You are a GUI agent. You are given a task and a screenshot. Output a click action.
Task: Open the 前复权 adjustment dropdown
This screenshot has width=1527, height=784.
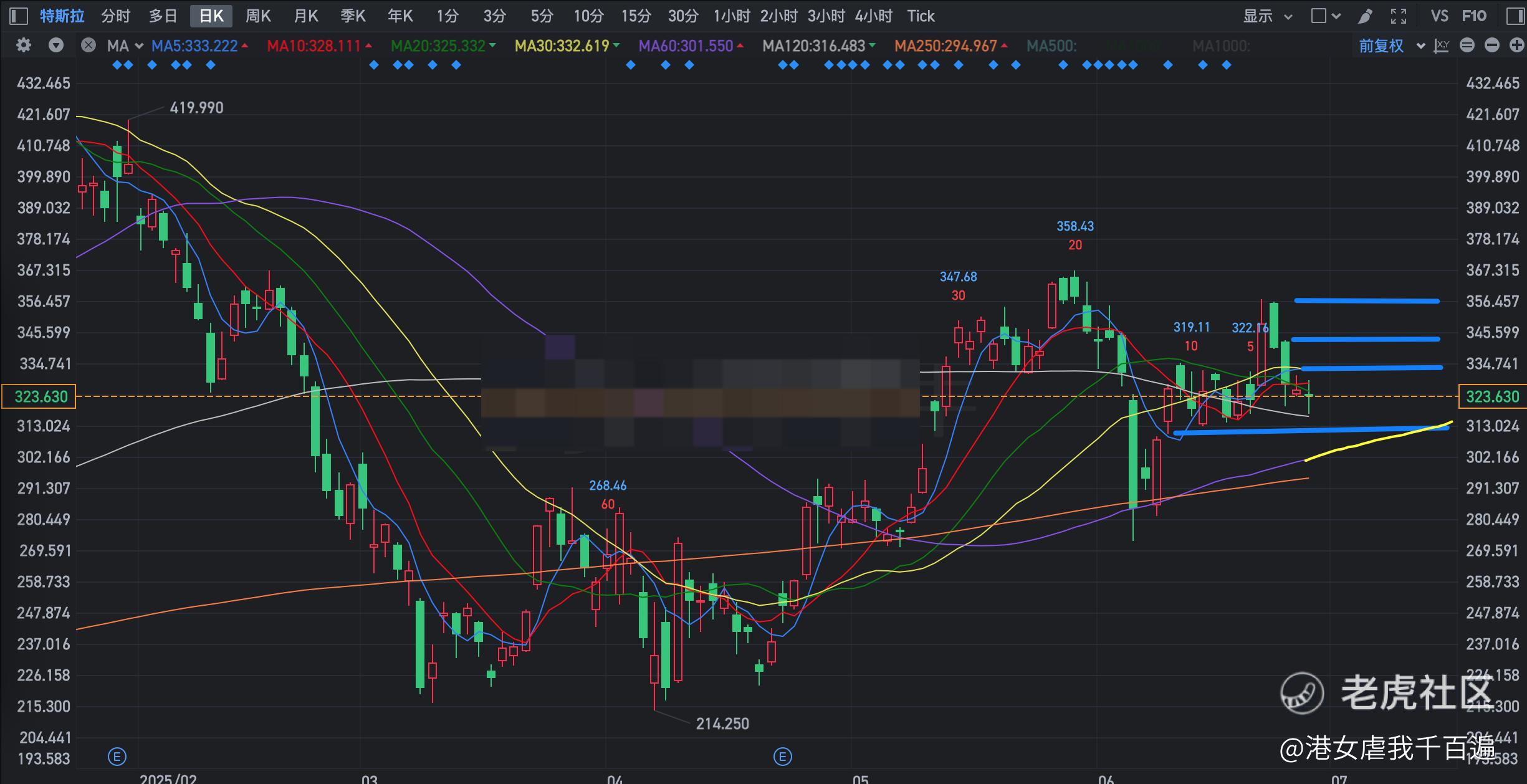1392,45
